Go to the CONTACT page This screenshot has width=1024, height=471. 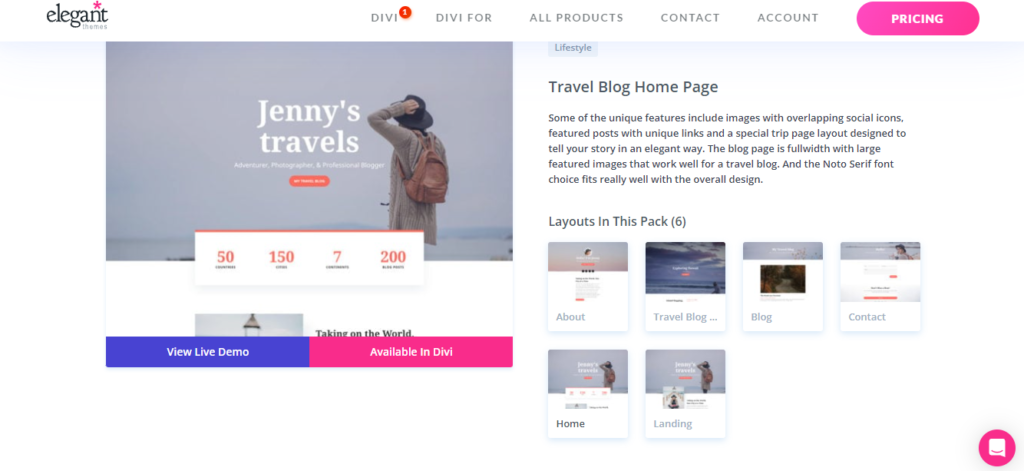tap(690, 18)
